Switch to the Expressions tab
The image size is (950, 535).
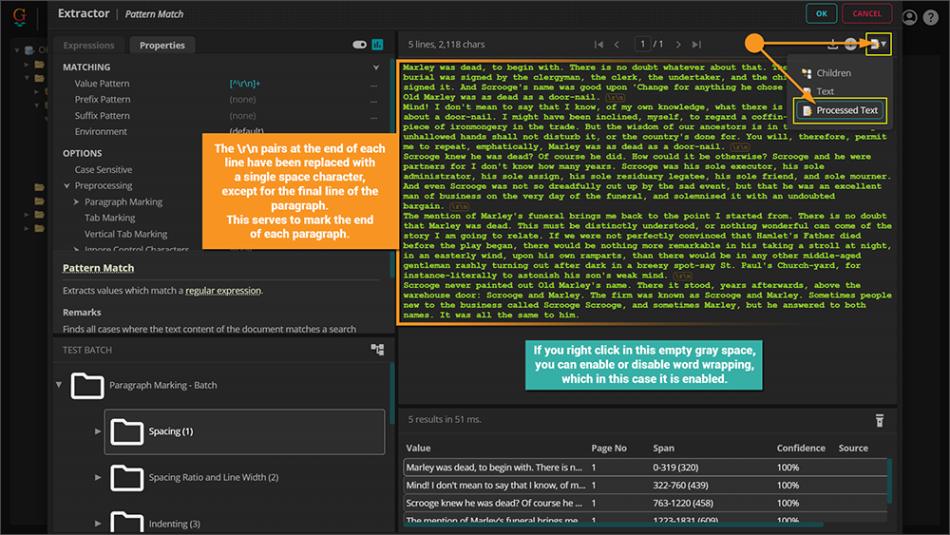88,45
